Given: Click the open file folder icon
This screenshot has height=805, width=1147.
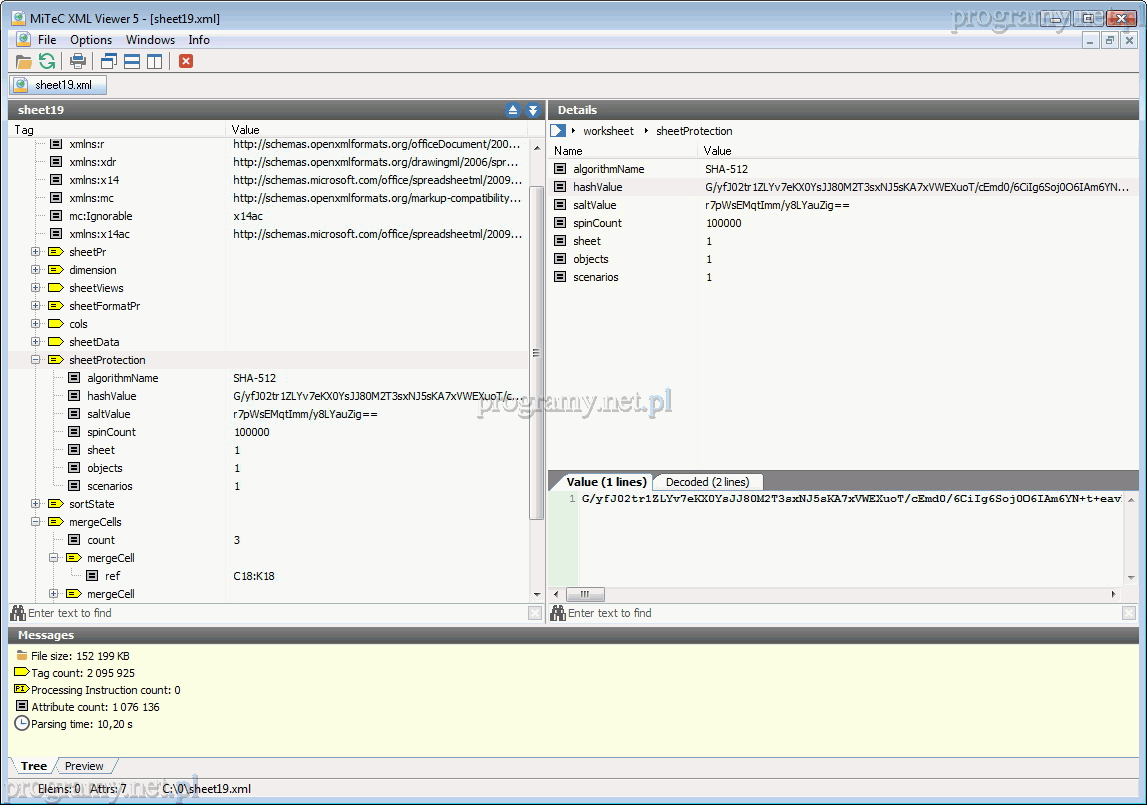Looking at the screenshot, I should (24, 62).
